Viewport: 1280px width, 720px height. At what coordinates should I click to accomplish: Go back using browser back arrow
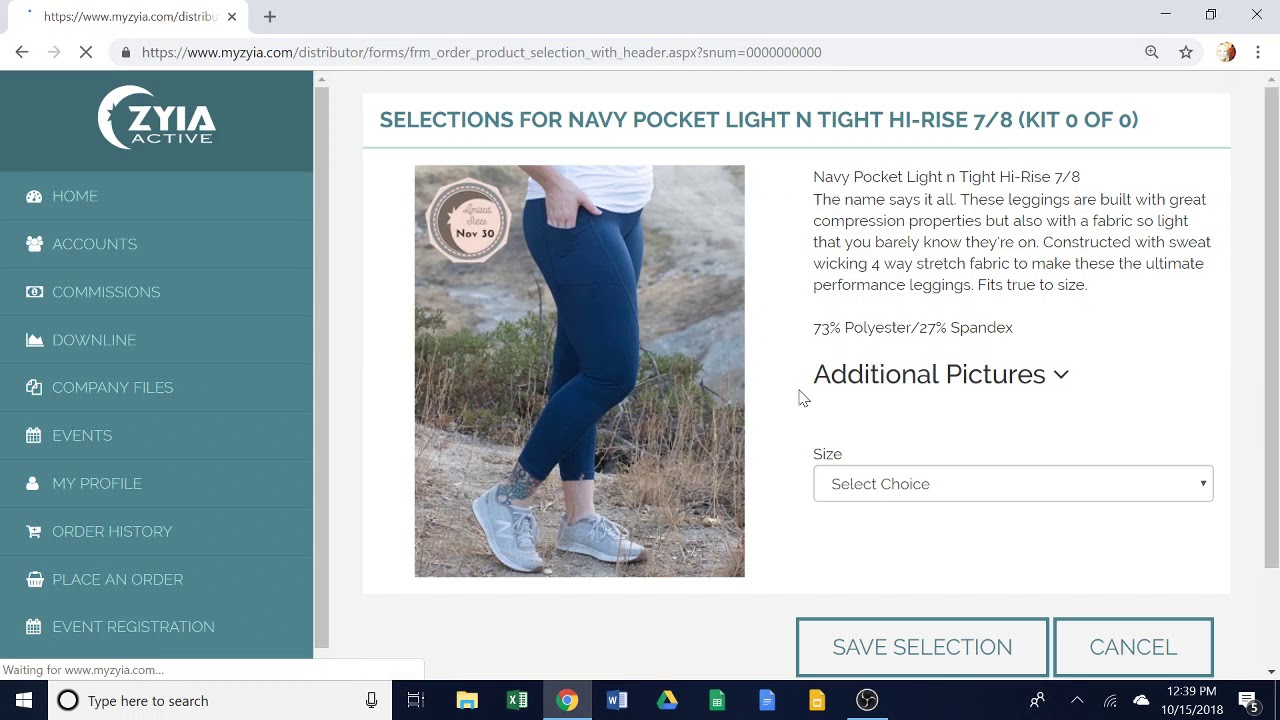tap(22, 52)
